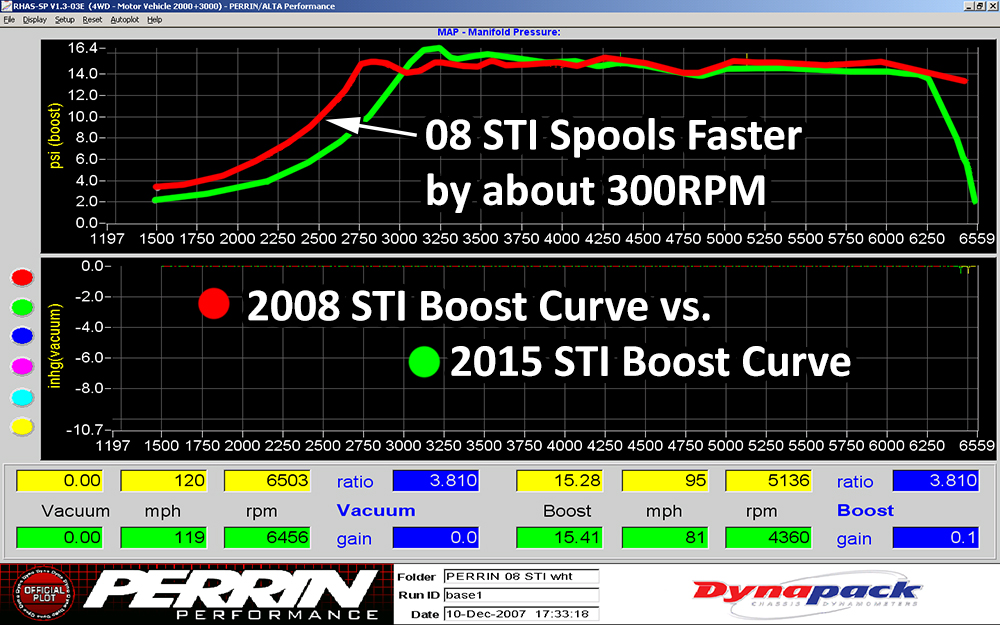
Task: Click the Official Plot badge
Action: pos(43,594)
